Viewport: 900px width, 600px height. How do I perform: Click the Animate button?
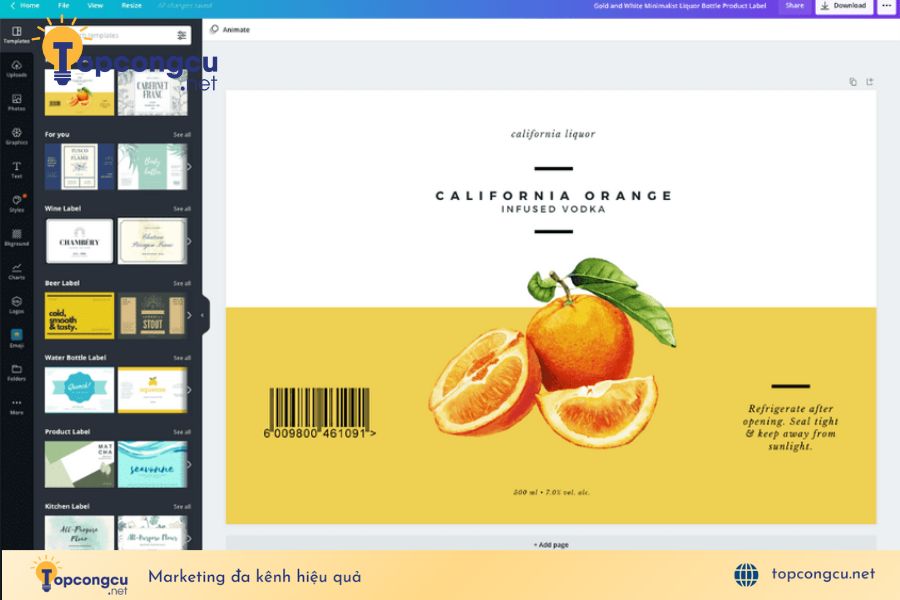(230, 29)
